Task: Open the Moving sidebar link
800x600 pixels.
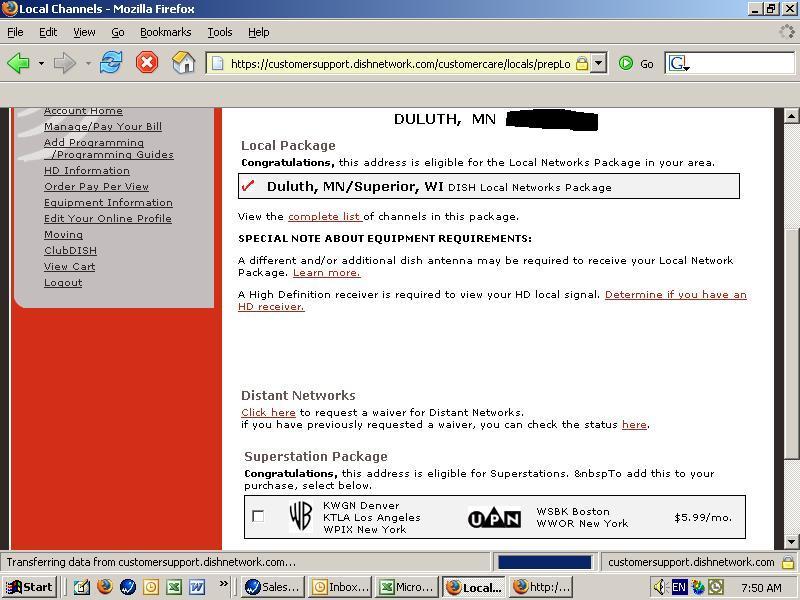Action: tap(63, 235)
